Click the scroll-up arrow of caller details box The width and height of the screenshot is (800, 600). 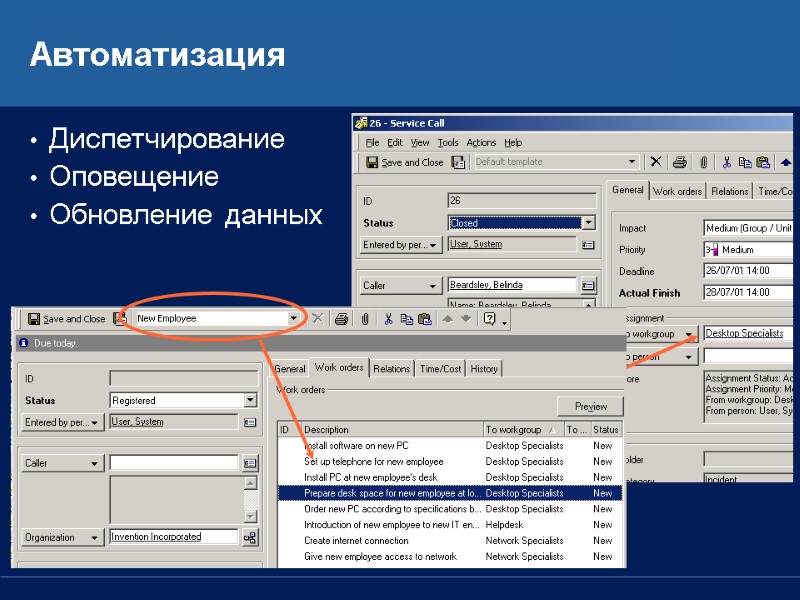click(x=250, y=483)
